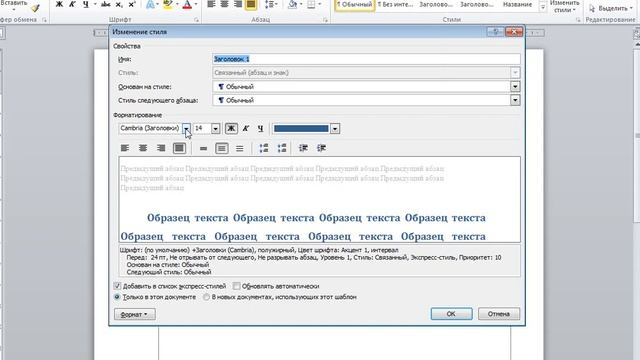
Task: Choose 1.5 line spacing in dialog
Action: coord(222,148)
